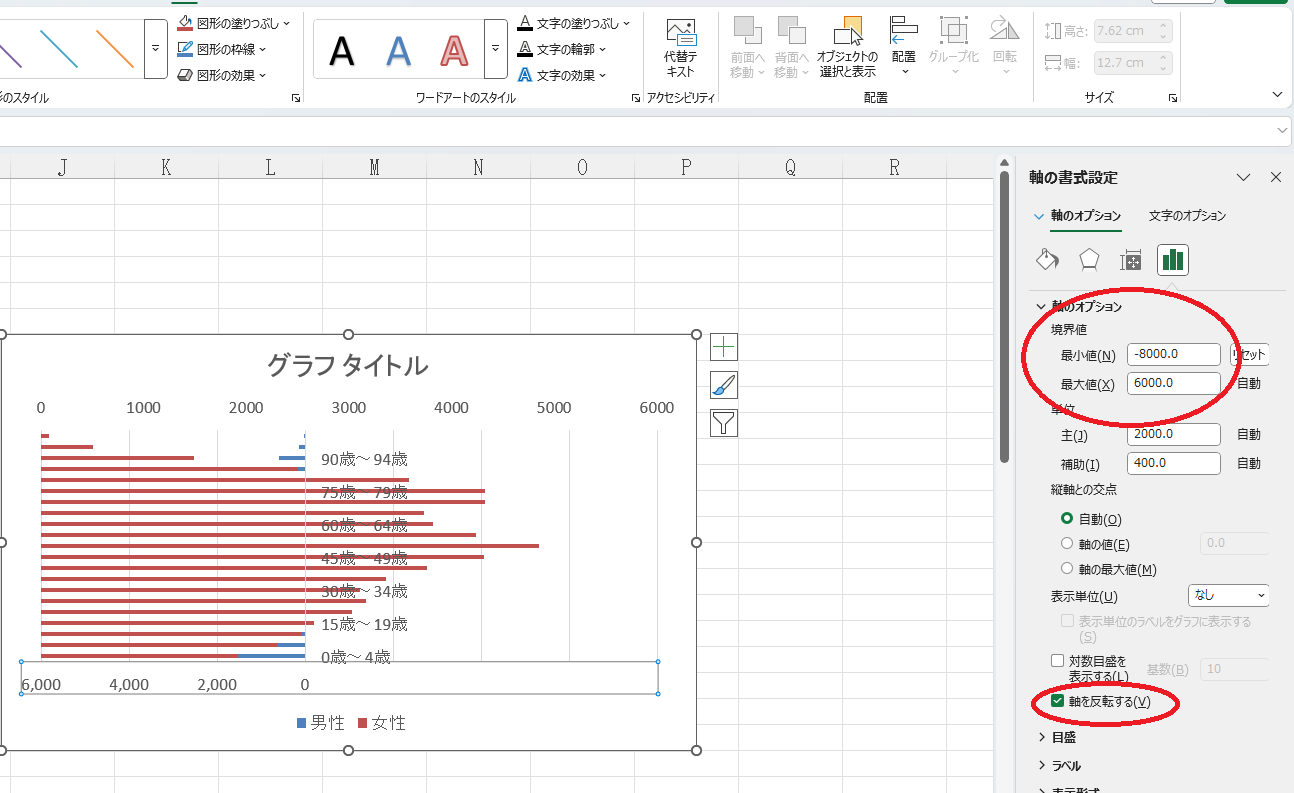The image size is (1294, 793).
Task: Select column header Q
Action: (790, 167)
